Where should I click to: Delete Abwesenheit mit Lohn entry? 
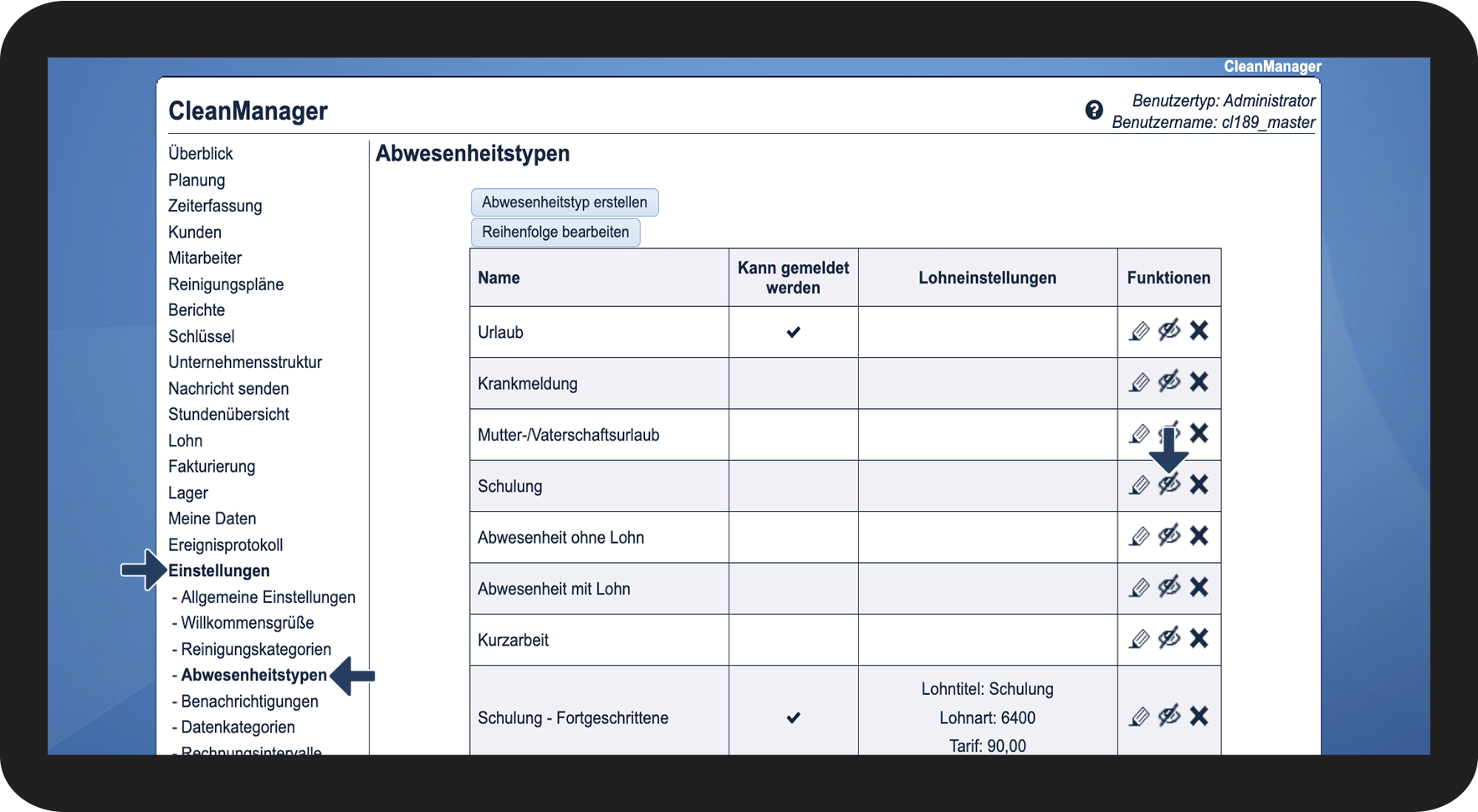tap(1199, 587)
